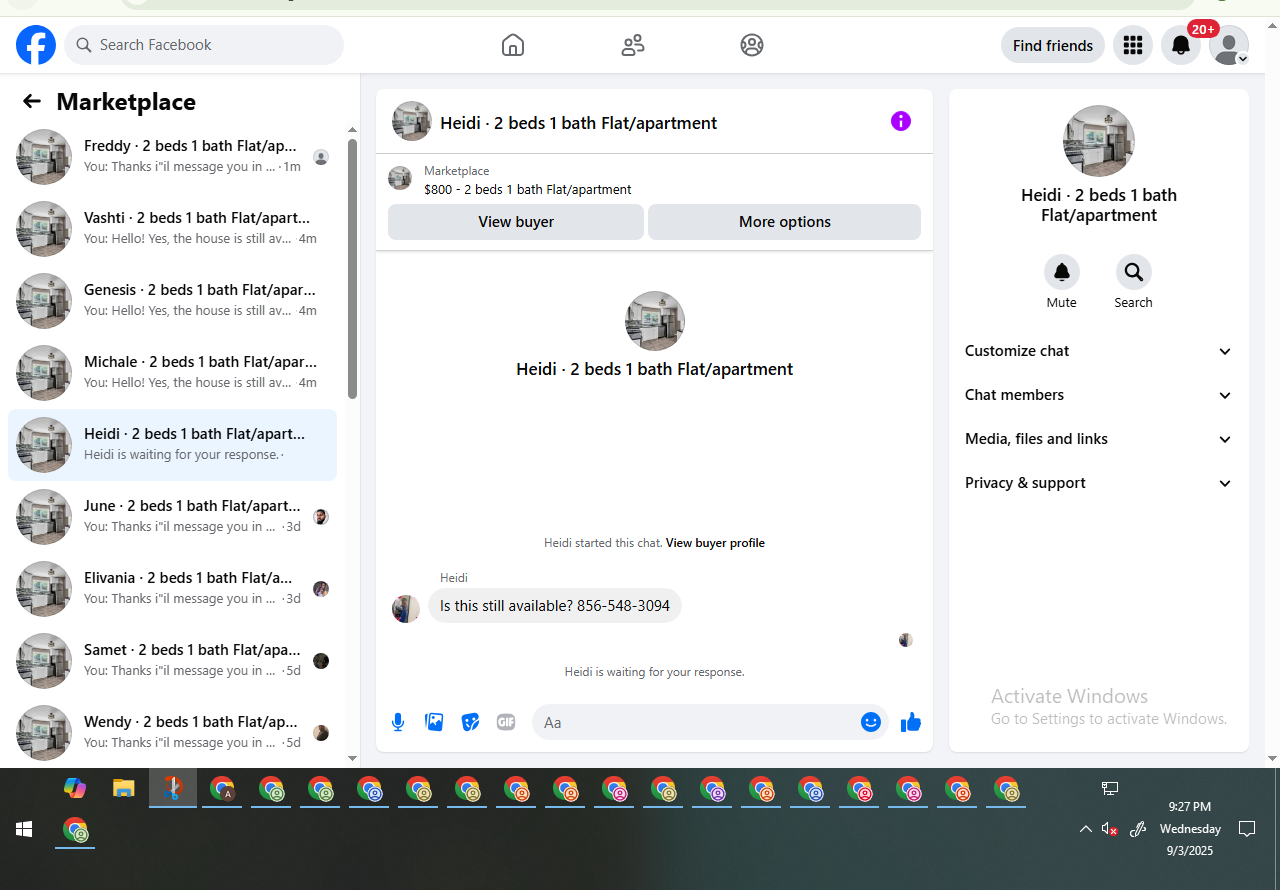Open the View buyer profile link
This screenshot has height=890, width=1280.
click(715, 543)
